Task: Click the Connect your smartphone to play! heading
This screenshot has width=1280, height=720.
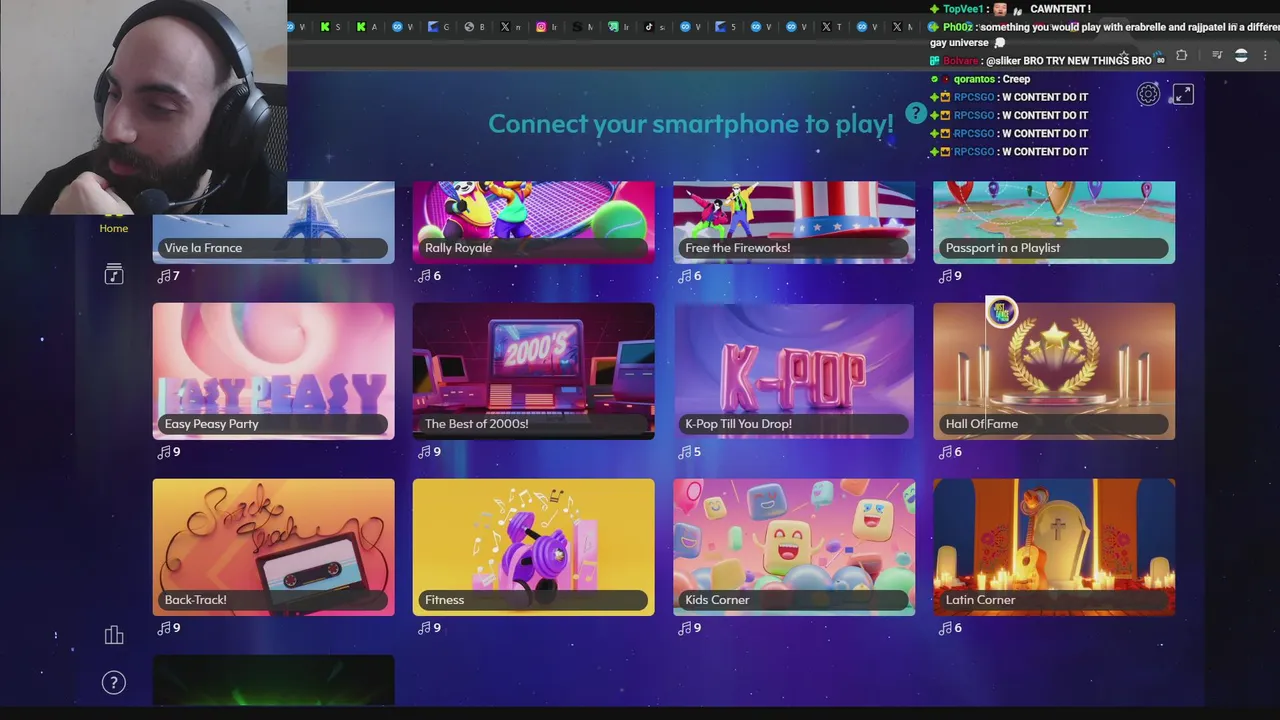Action: pos(691,124)
